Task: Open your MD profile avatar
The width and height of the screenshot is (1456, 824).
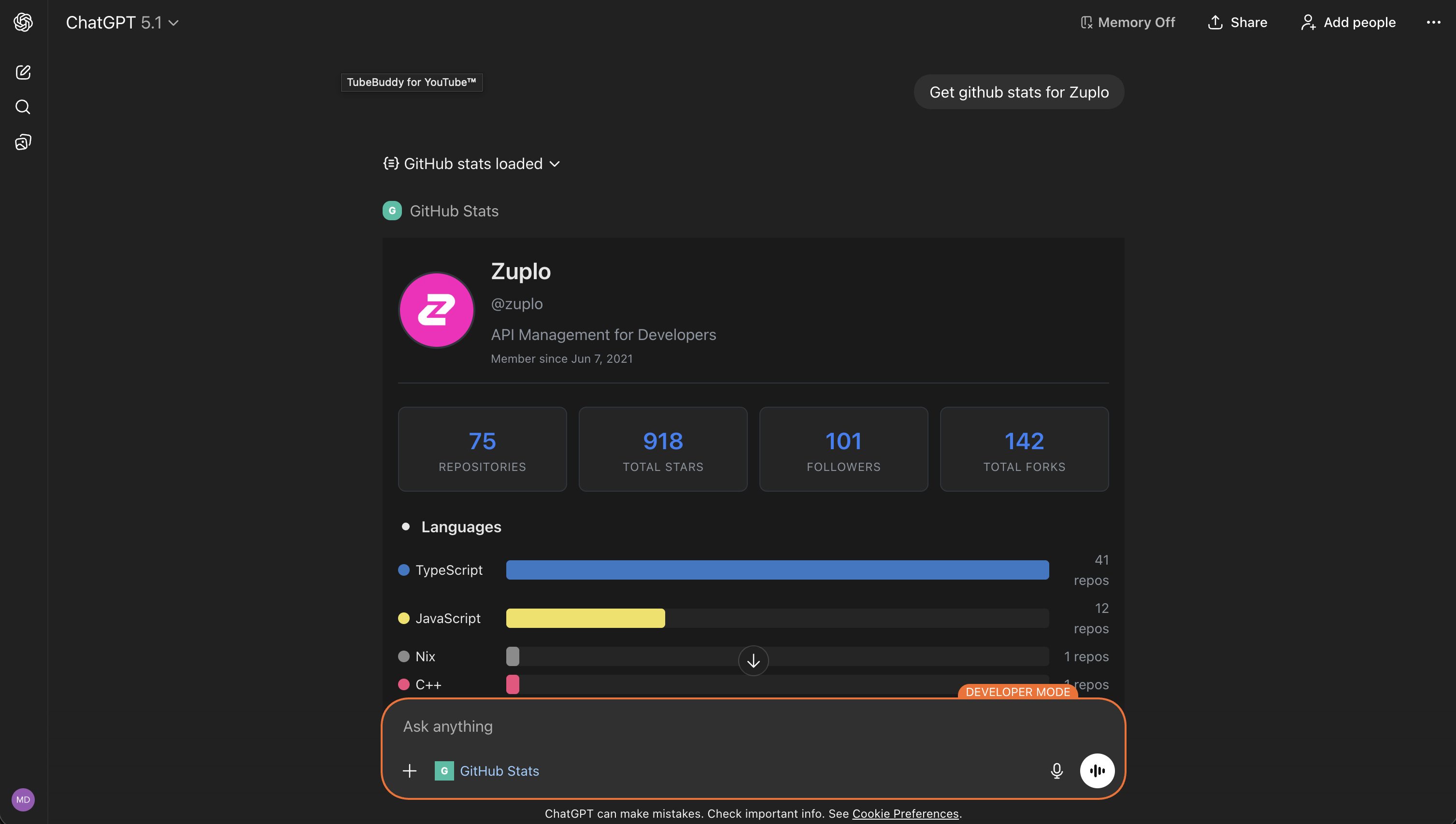Action: 23,800
